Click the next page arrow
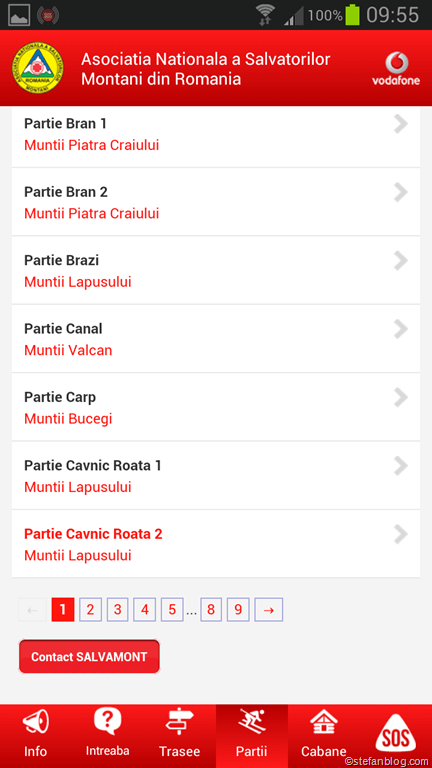Image resolution: width=432 pixels, height=768 pixels. (x=268, y=609)
